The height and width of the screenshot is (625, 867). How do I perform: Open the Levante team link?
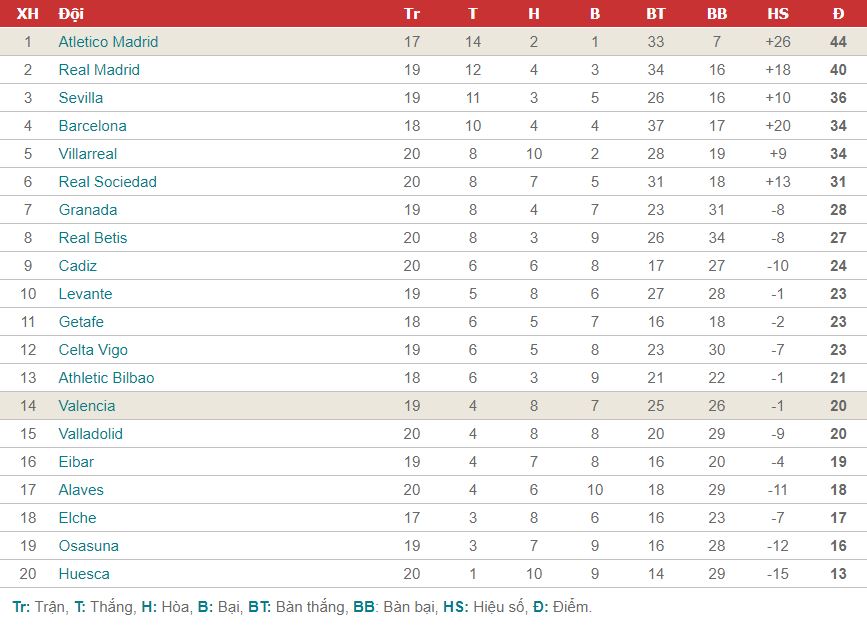[85, 294]
